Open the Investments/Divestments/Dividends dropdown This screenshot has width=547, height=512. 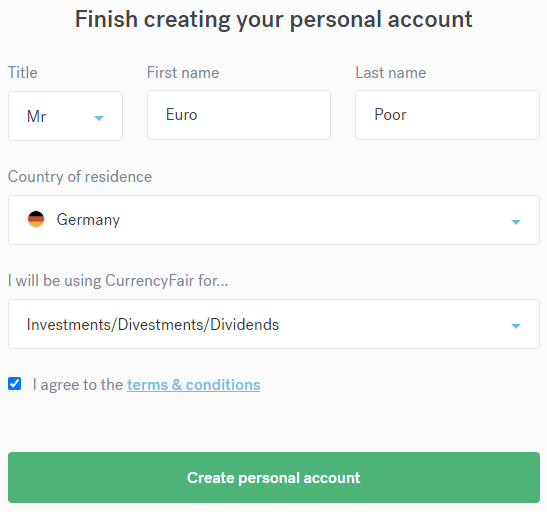pyautogui.click(x=274, y=324)
